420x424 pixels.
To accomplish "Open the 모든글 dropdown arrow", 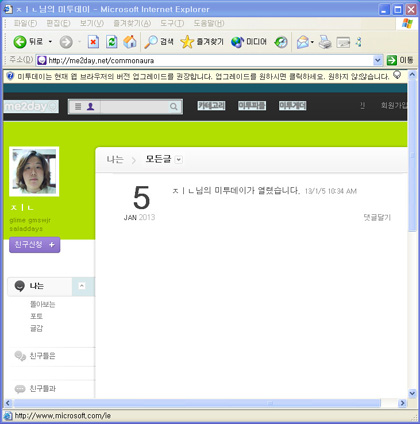I will coord(179,160).
